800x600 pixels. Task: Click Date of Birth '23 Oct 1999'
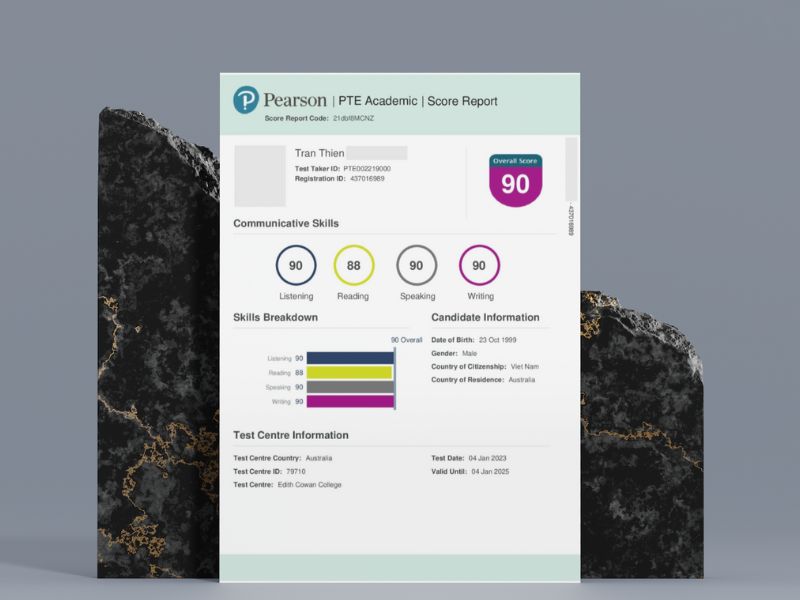[497, 340]
